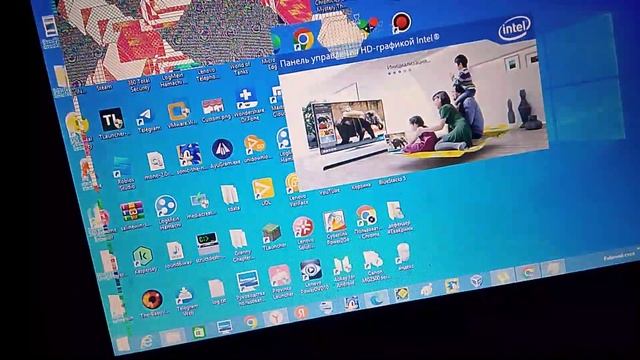The width and height of the screenshot is (640, 360).
Task: Open the Canon MG2500 series shortcut
Action: 373,260
